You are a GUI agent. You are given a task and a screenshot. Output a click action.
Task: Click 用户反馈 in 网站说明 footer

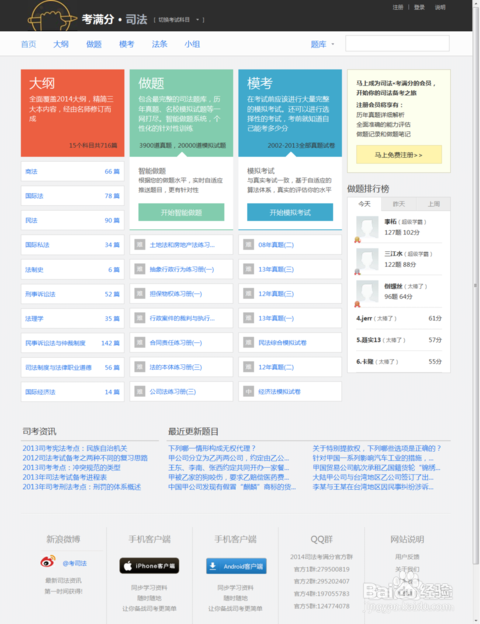click(x=407, y=556)
